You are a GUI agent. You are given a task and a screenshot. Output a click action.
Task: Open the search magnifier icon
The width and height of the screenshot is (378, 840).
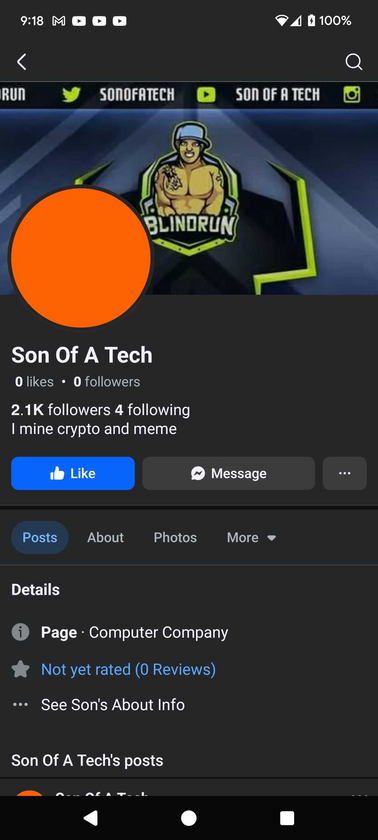click(353, 62)
